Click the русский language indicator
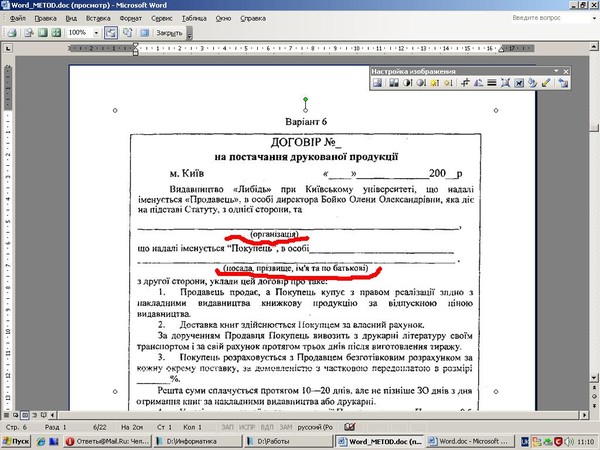The image size is (600, 450). click(315, 427)
